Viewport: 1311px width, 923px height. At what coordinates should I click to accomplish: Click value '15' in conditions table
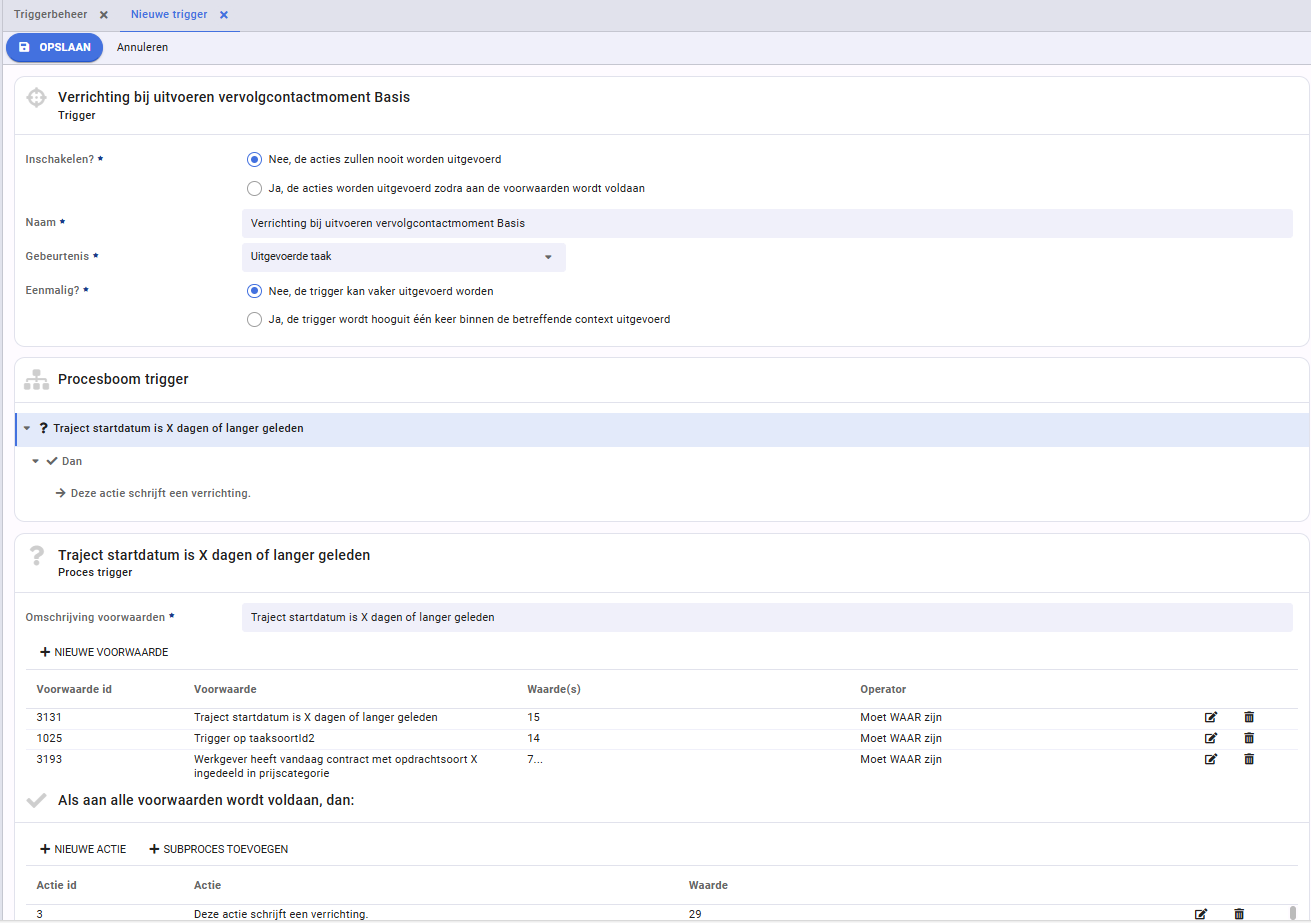pyautogui.click(x=534, y=717)
